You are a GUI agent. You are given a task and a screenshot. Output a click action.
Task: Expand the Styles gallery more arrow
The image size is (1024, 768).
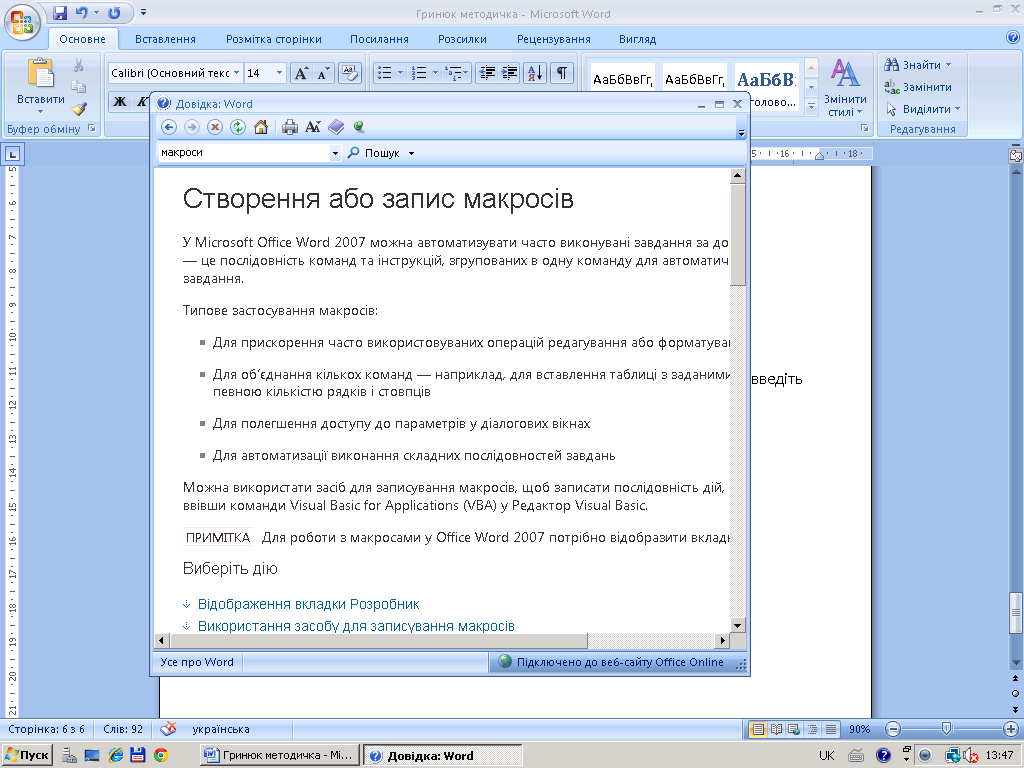[811, 106]
